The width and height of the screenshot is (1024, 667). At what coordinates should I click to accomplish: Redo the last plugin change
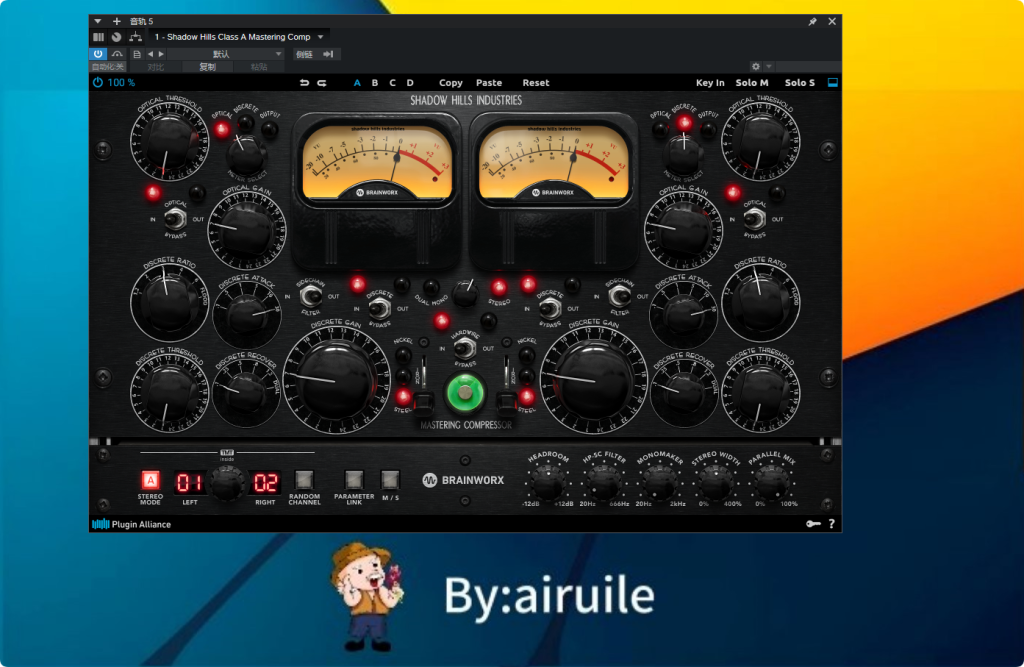click(x=322, y=83)
